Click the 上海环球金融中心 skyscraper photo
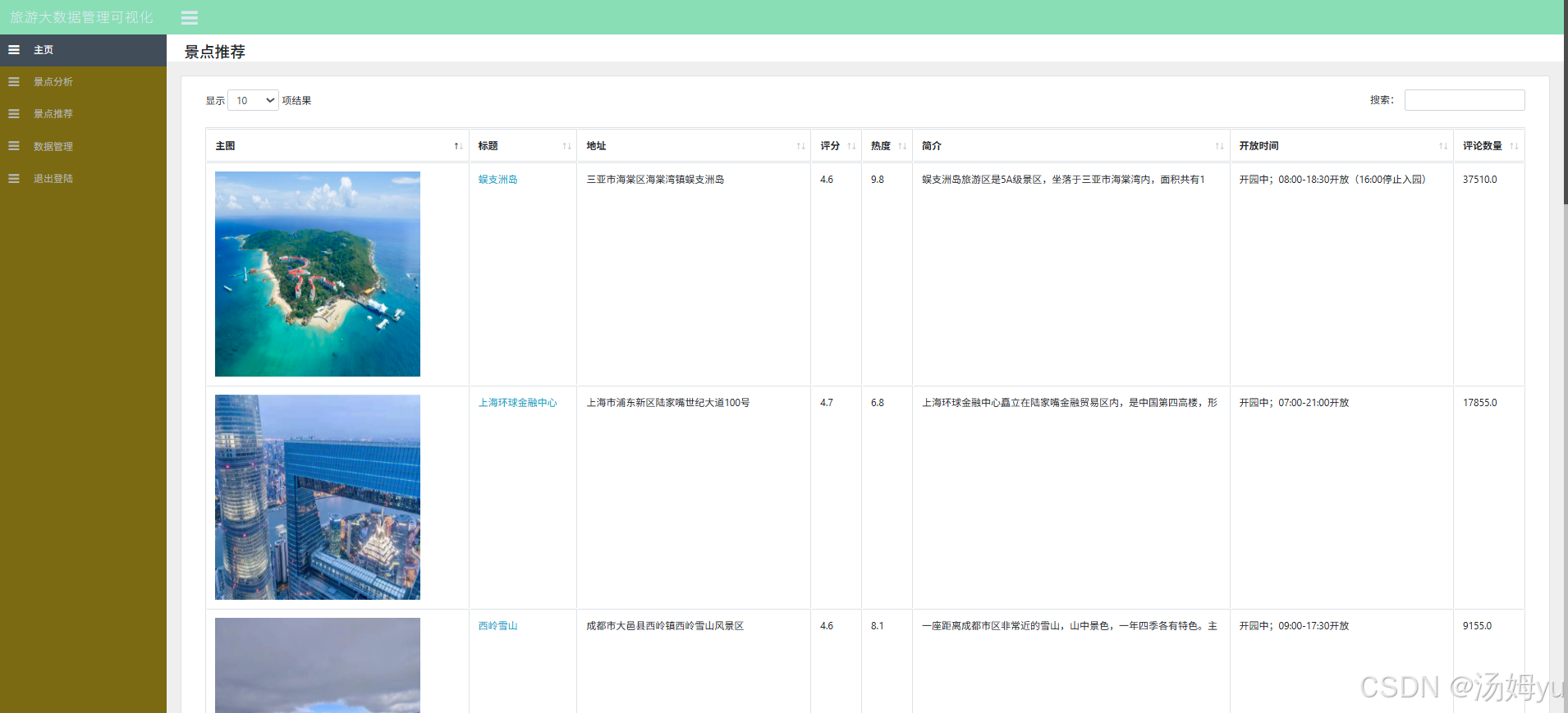 (318, 497)
